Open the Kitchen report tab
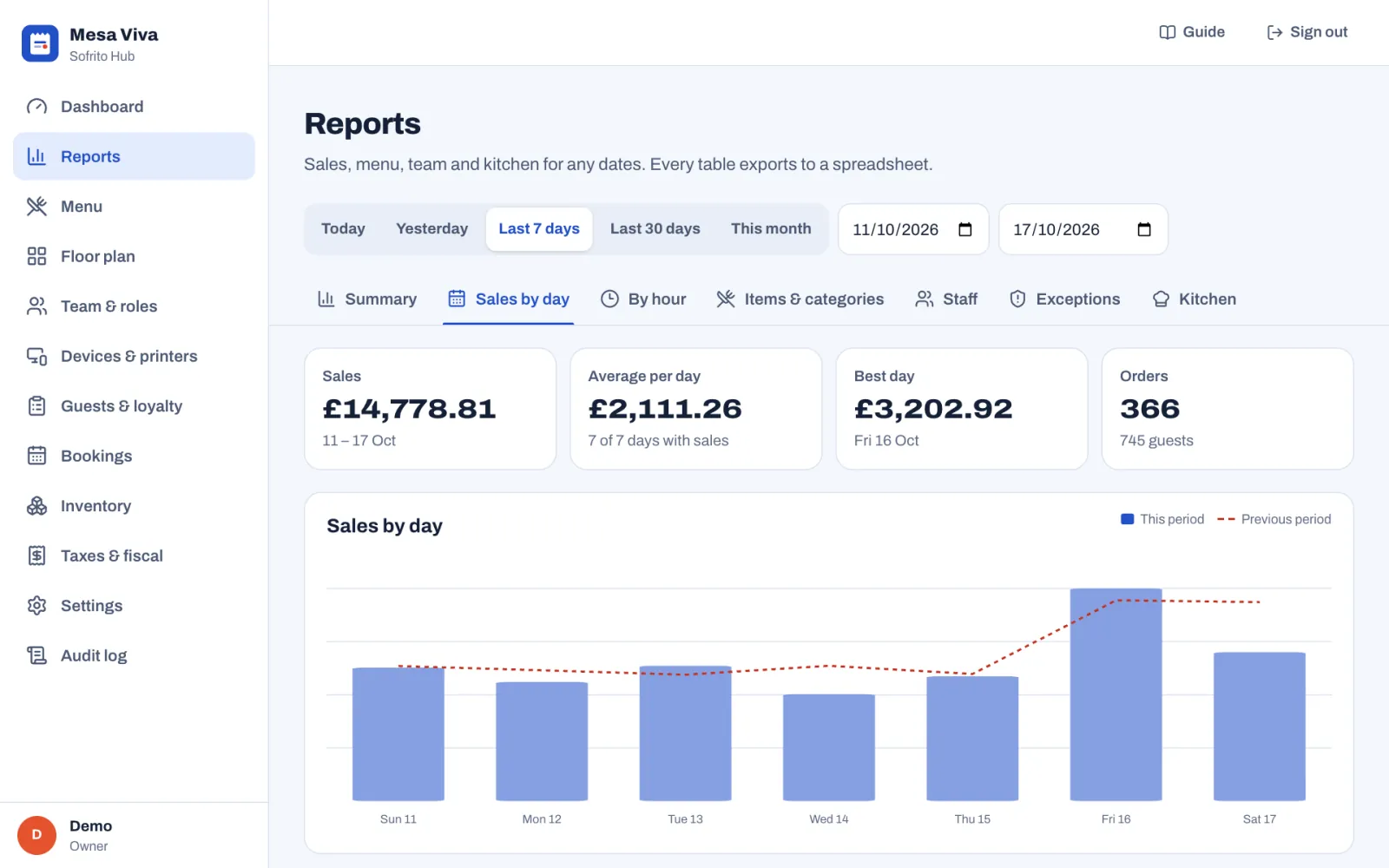 pos(1194,299)
